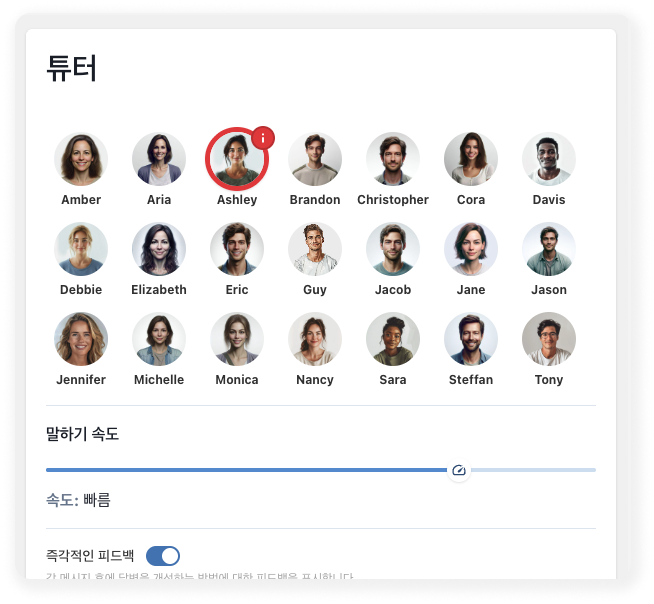
Task: Toggle the 즉각적인 피드백 switch off
Action: (163, 556)
